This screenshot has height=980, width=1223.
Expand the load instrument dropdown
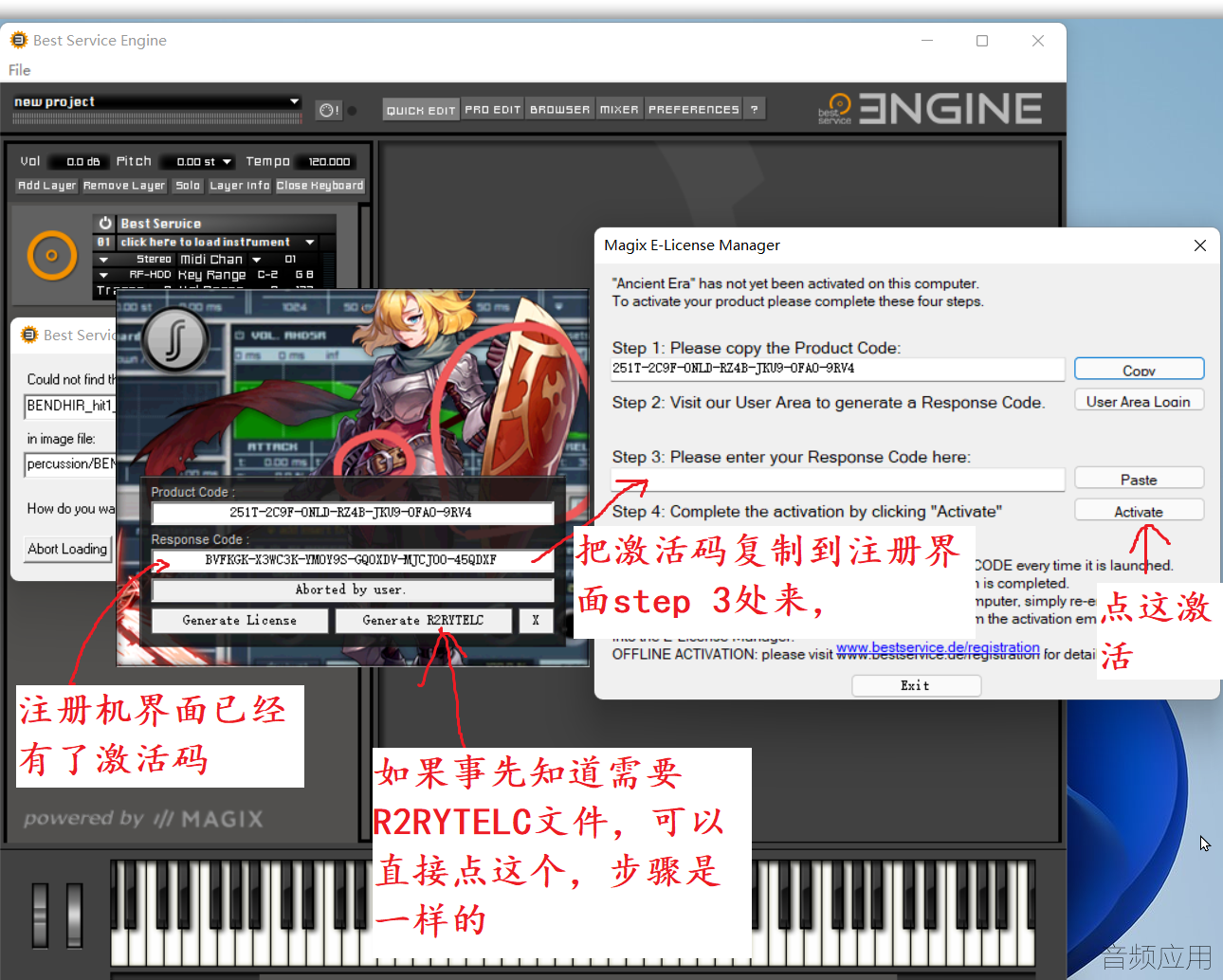(310, 243)
